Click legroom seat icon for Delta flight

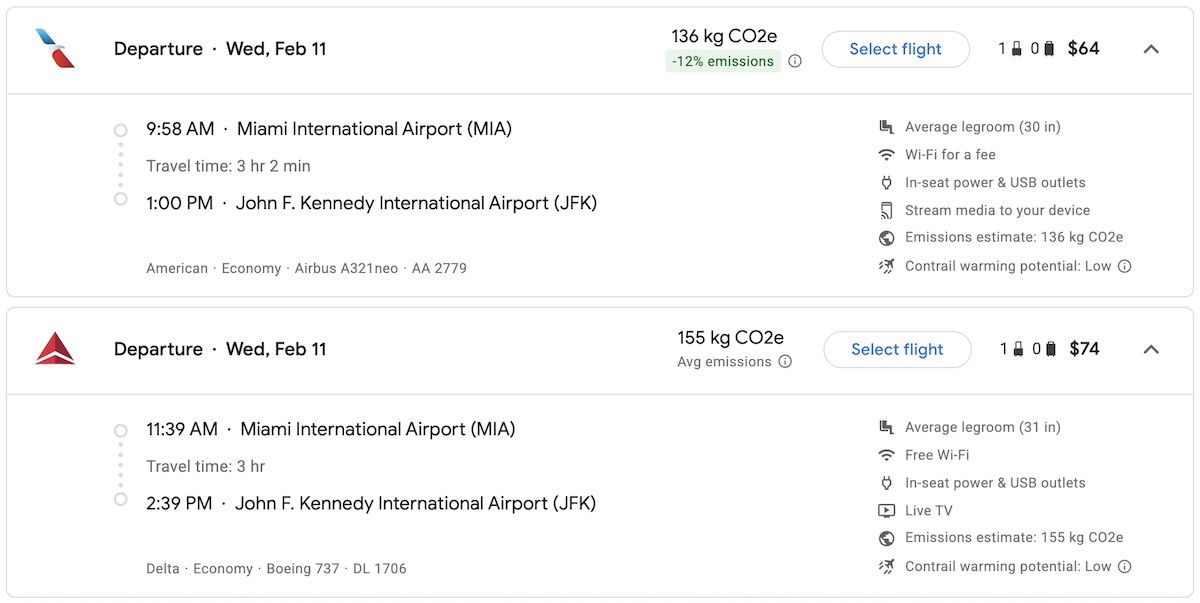[x=886, y=427]
